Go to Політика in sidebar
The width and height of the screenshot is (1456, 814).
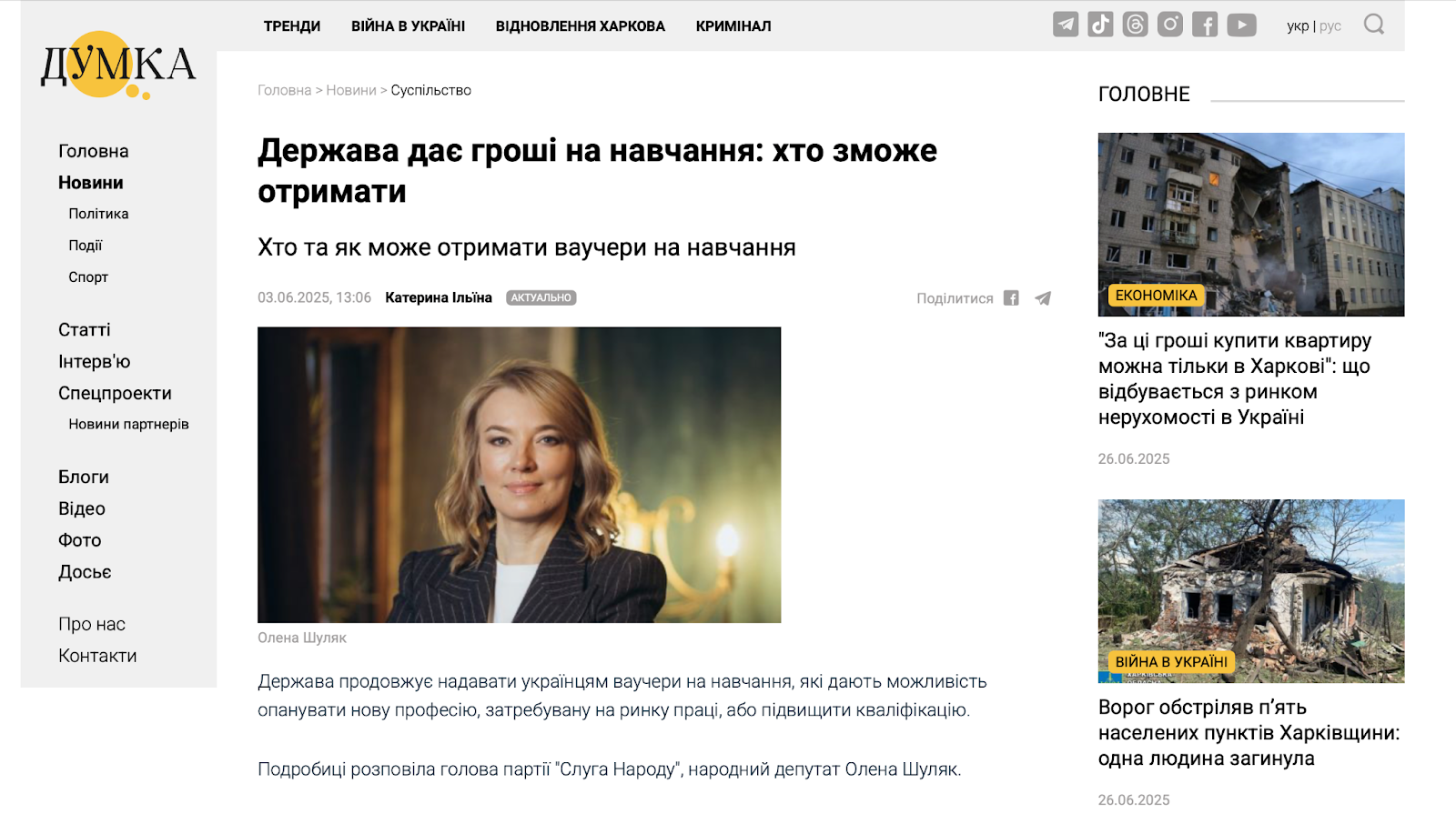coord(98,214)
